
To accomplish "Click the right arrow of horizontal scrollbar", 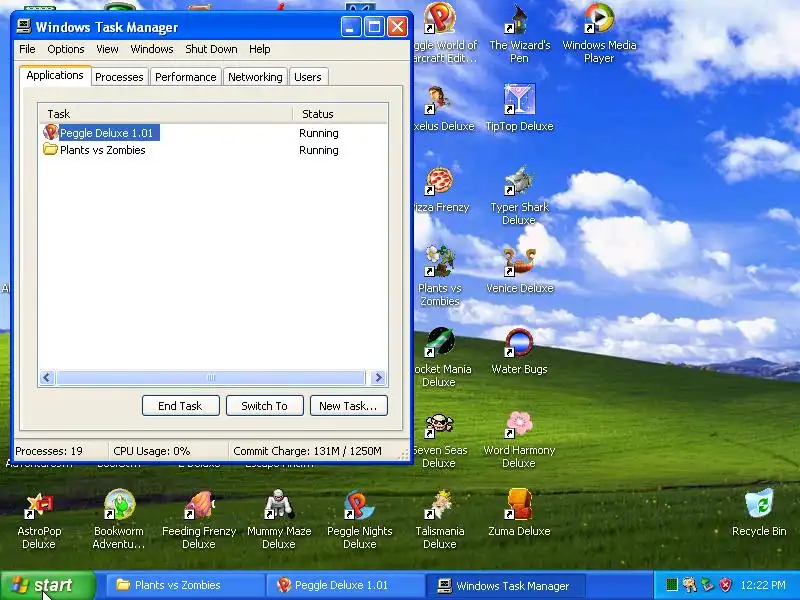I will tap(379, 378).
